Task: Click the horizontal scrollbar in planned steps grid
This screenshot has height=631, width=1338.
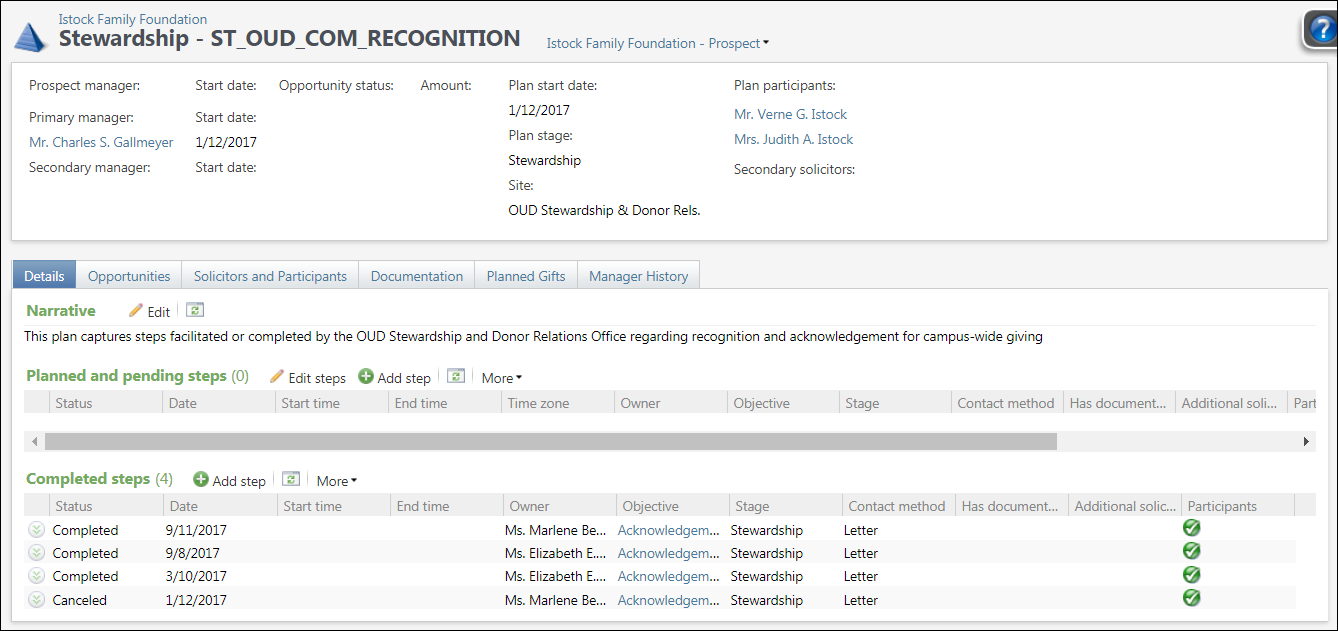Action: (550, 441)
